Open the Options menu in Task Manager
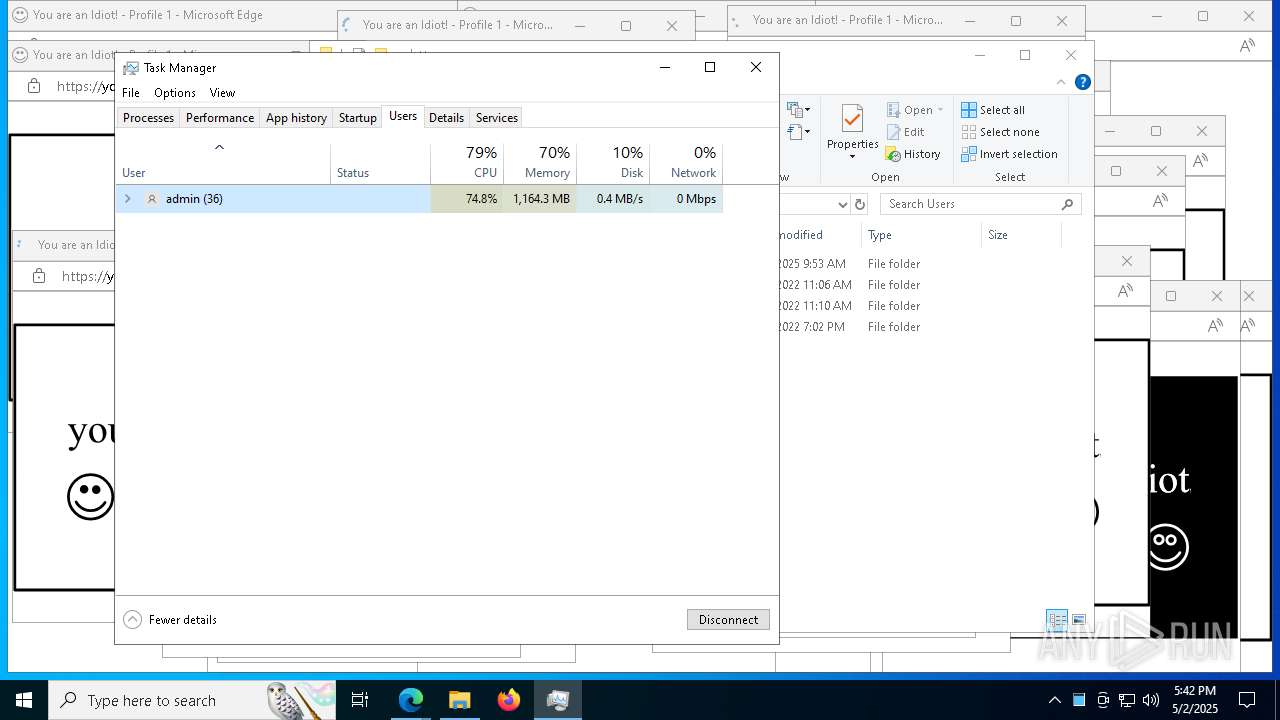 coord(175,93)
